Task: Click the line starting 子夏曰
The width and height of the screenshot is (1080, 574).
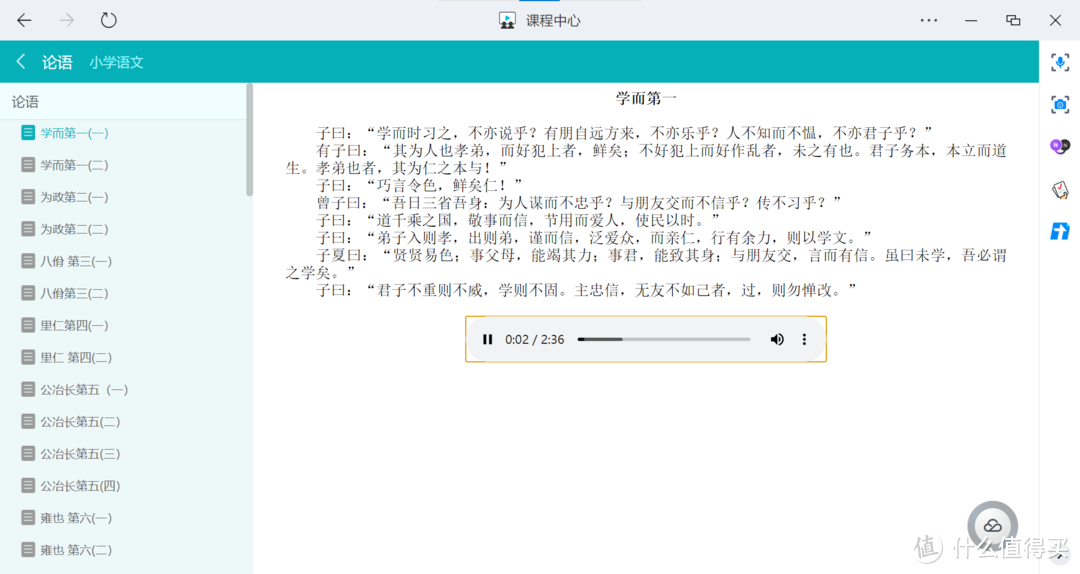Action: pyautogui.click(x=646, y=264)
